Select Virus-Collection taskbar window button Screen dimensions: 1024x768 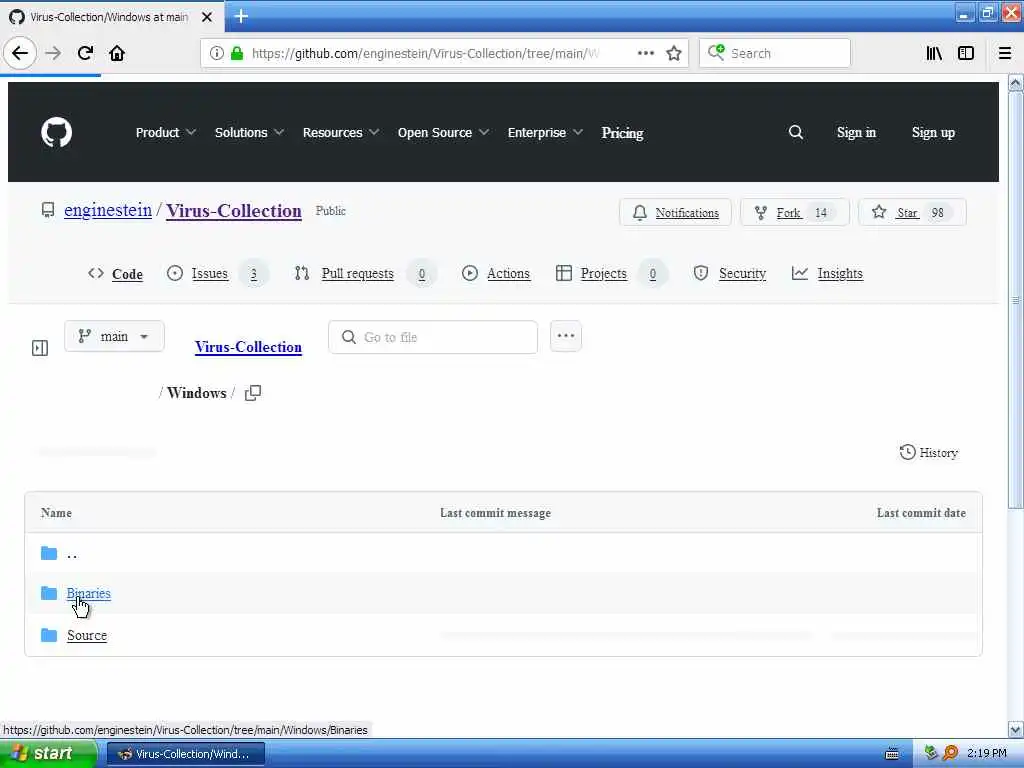[x=185, y=754]
